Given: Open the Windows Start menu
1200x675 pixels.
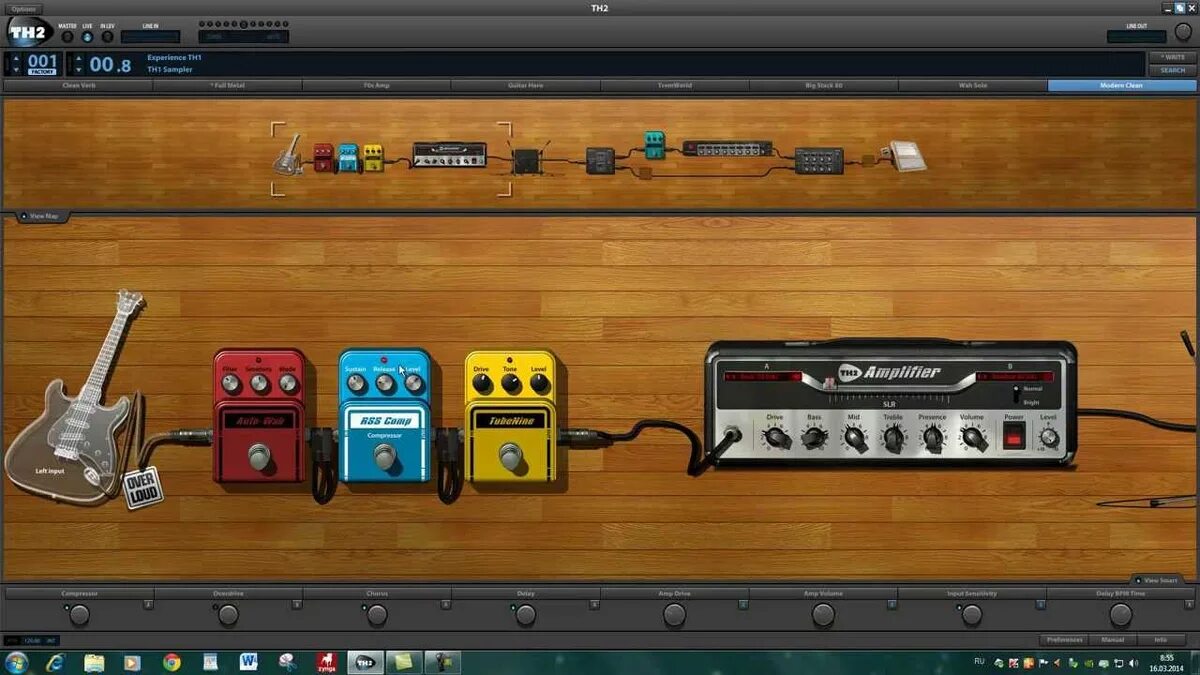Looking at the screenshot, I should click(x=17, y=662).
